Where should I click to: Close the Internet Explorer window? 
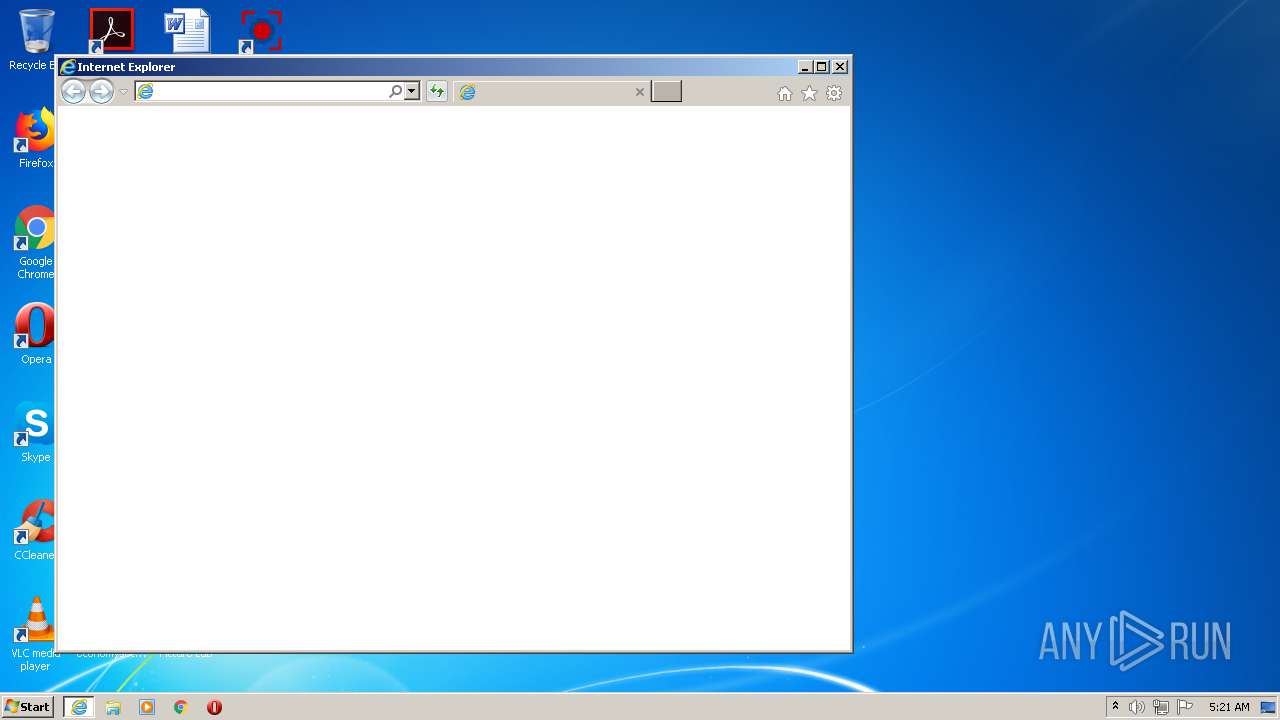(x=840, y=67)
